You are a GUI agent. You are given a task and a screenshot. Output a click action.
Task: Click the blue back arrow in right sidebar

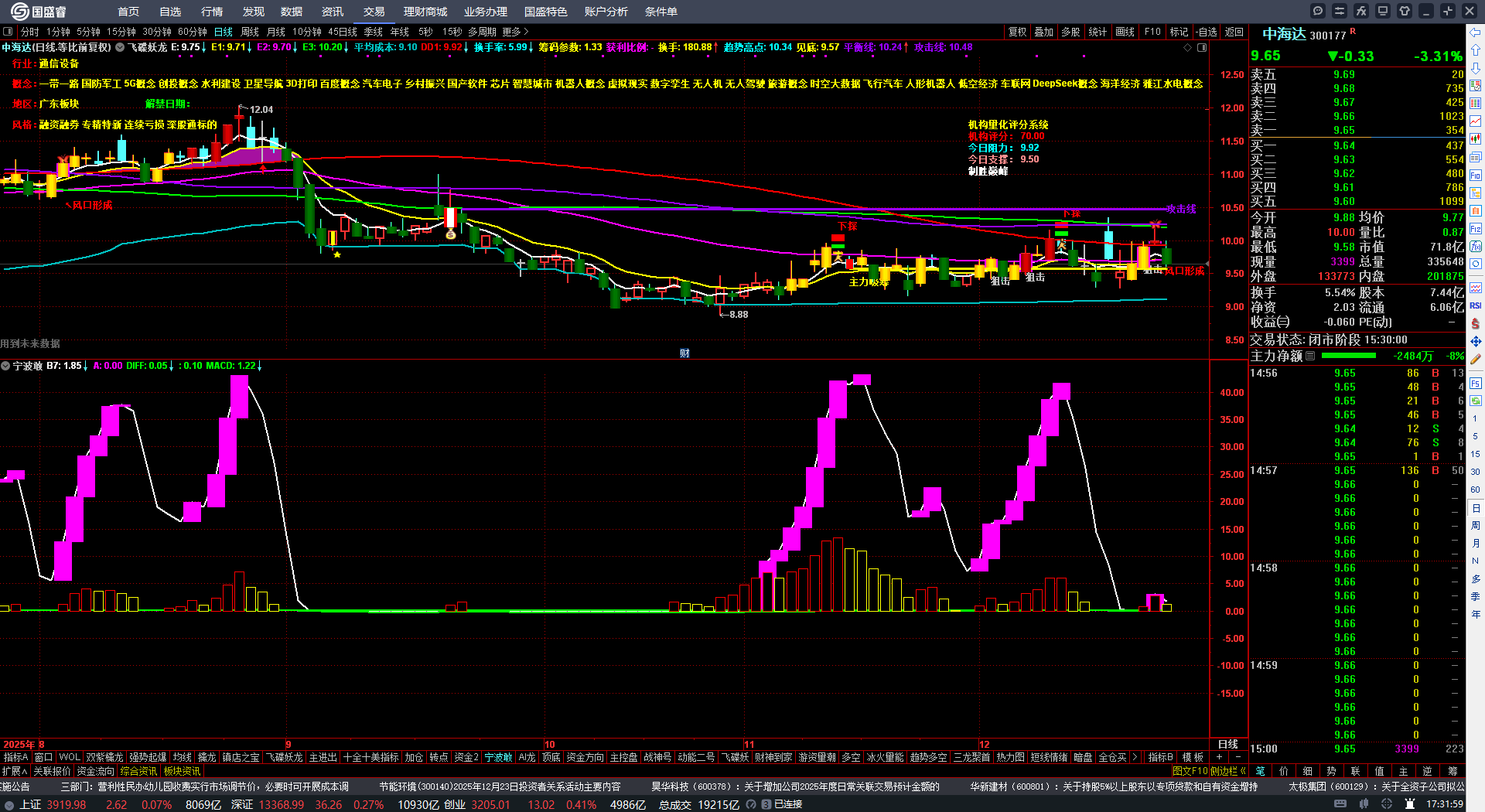1476,32
